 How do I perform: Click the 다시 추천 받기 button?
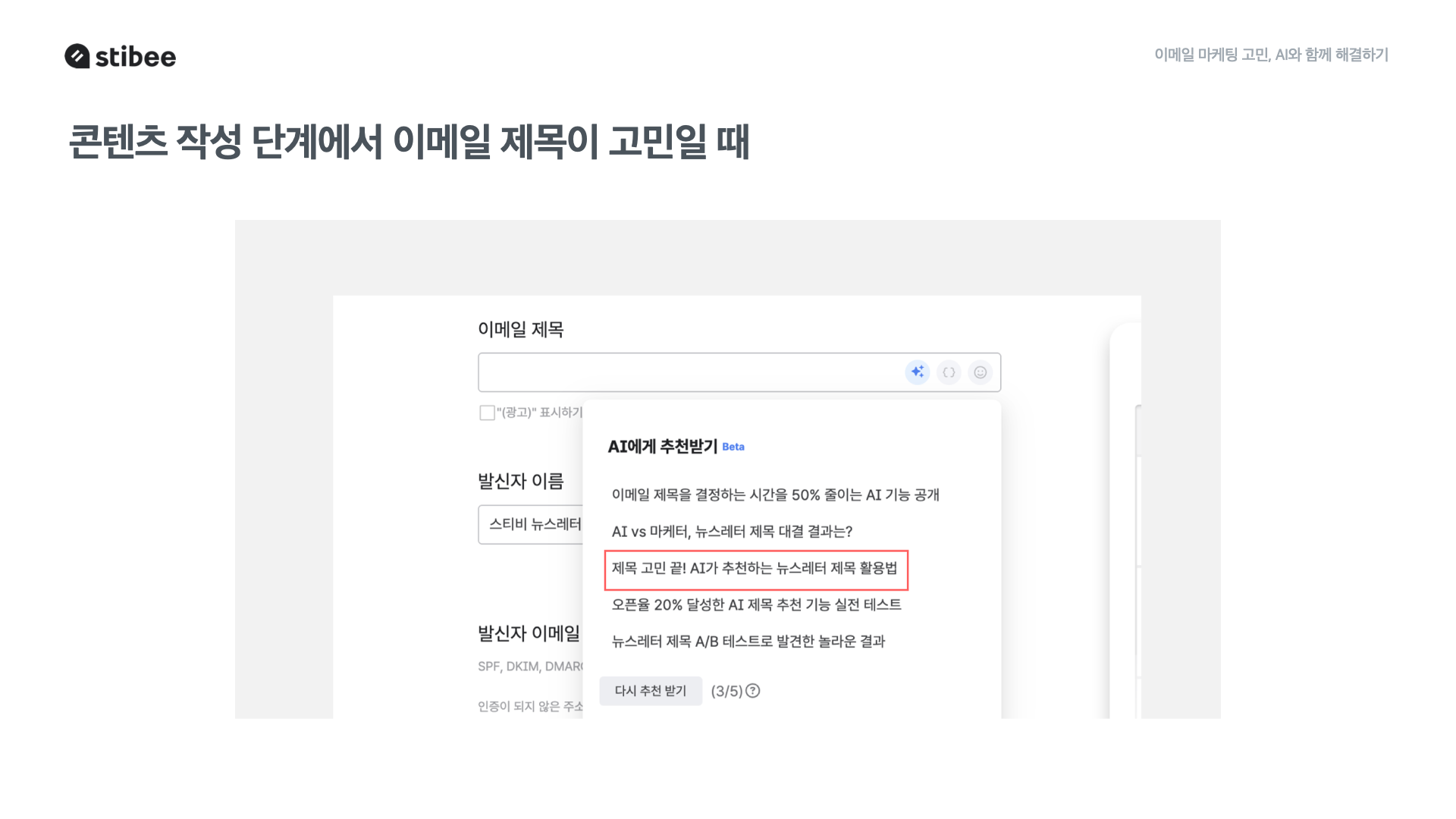point(651,691)
